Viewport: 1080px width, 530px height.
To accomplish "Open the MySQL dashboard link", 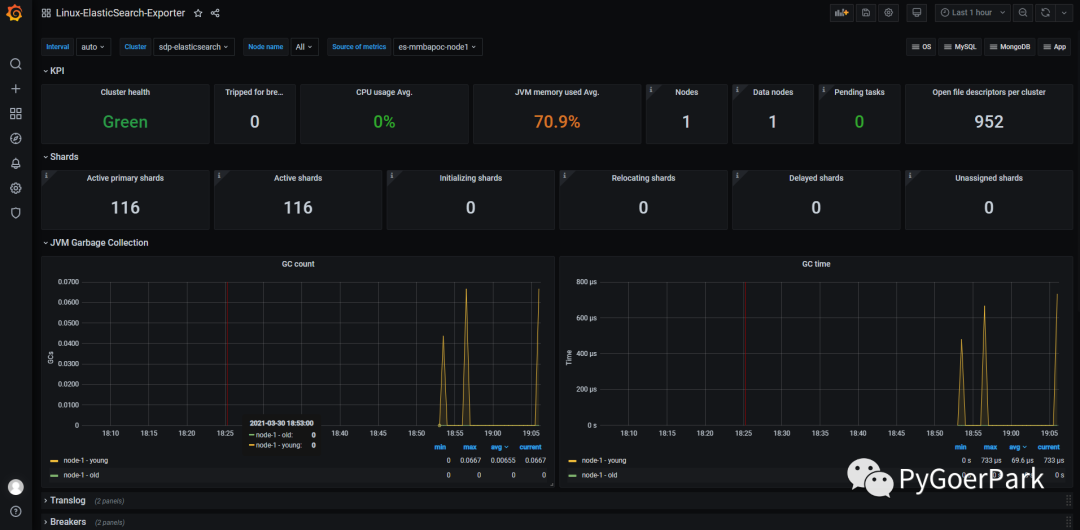I will click(960, 47).
